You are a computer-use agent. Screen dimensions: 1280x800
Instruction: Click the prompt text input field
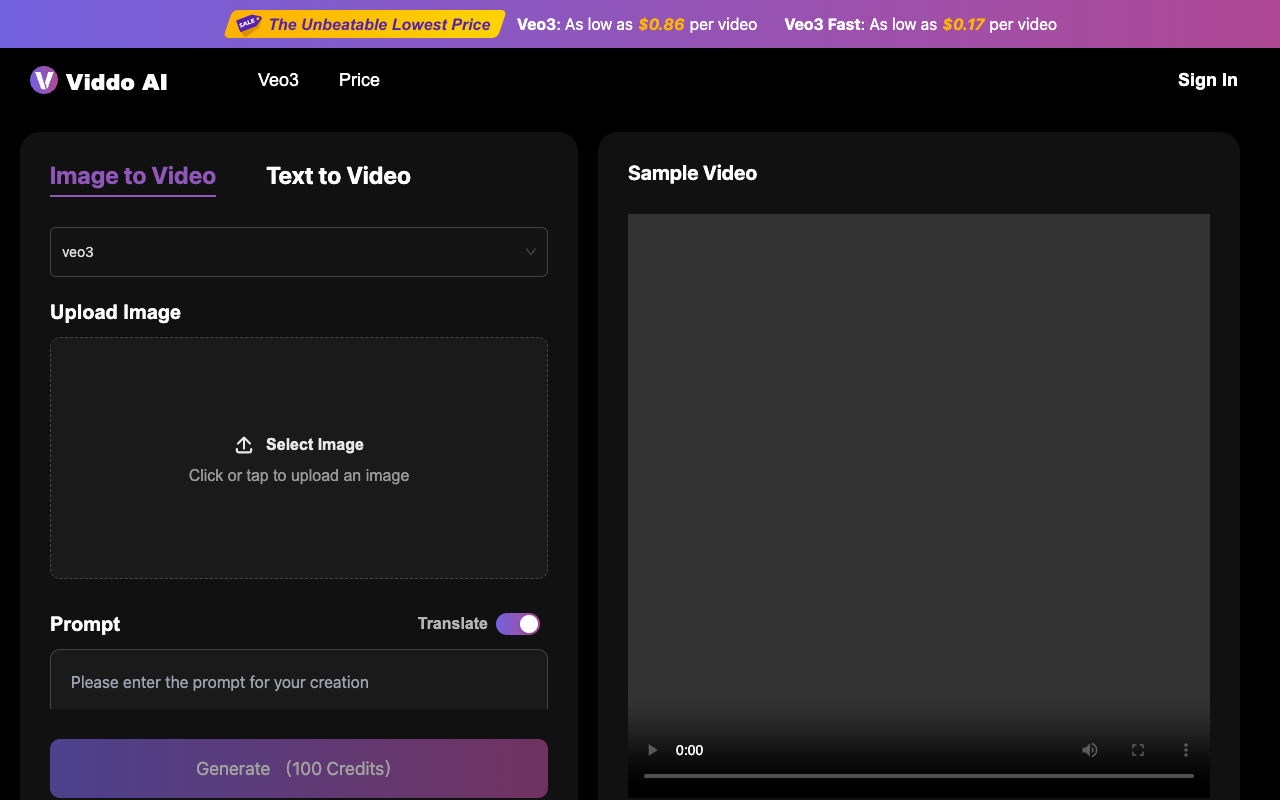click(299, 682)
